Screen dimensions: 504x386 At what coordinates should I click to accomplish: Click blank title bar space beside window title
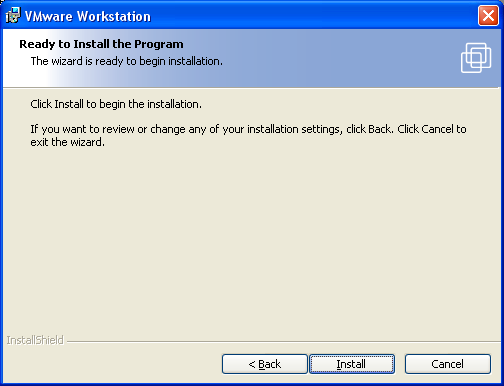click(x=313, y=16)
